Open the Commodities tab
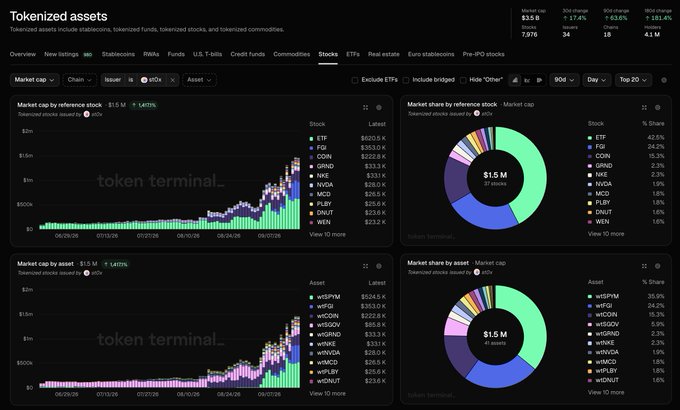Screen dimensions: 680x410 coord(291,54)
